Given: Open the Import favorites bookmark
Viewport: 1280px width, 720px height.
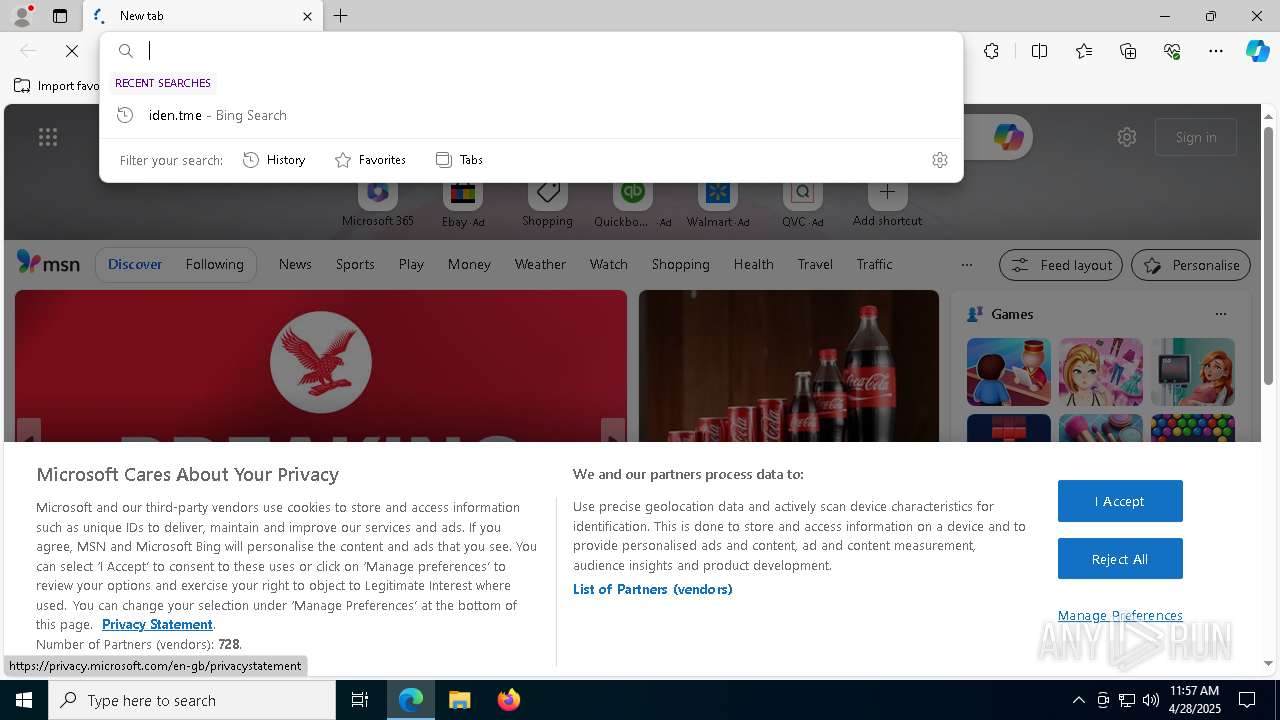Looking at the screenshot, I should click(57, 86).
